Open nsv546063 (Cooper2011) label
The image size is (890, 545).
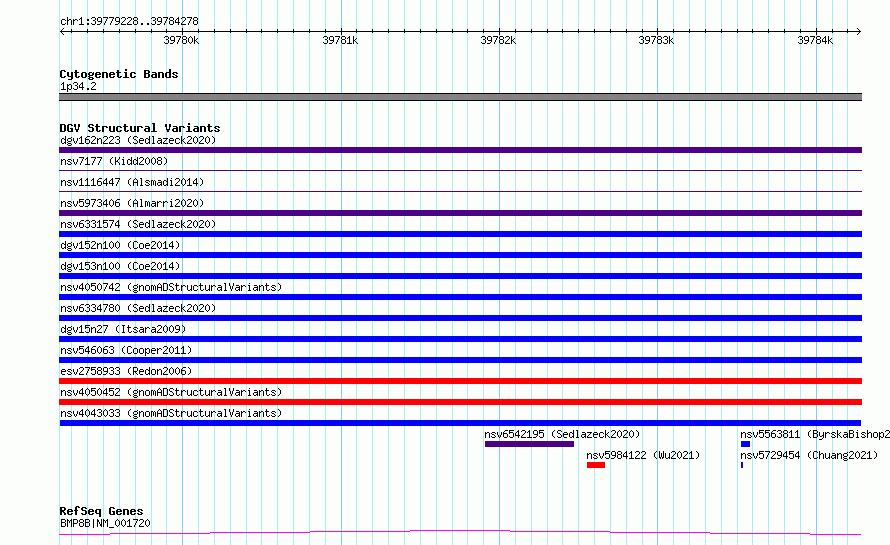(126, 350)
